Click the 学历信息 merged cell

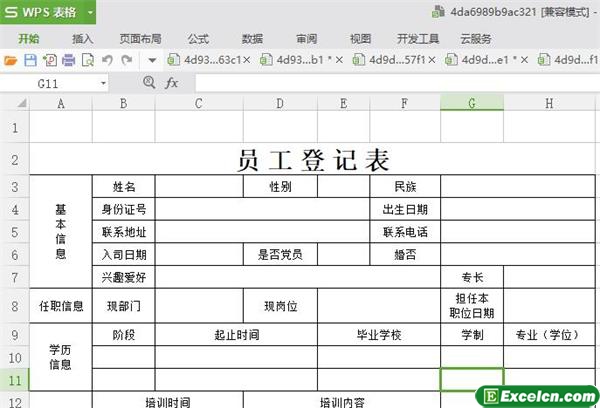point(61,357)
